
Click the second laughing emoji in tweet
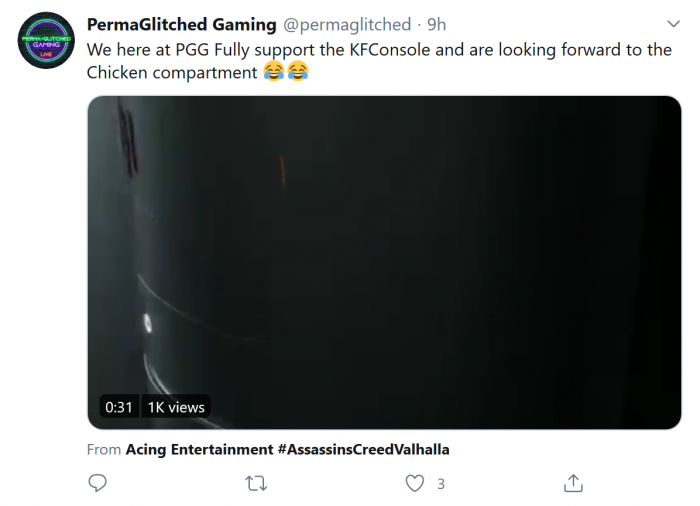298,72
